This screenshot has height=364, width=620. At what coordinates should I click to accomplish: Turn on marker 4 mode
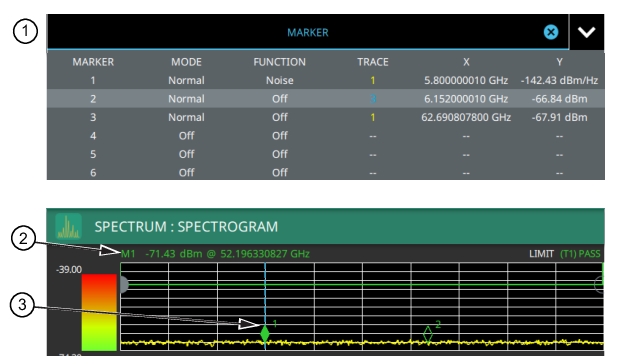click(x=186, y=136)
